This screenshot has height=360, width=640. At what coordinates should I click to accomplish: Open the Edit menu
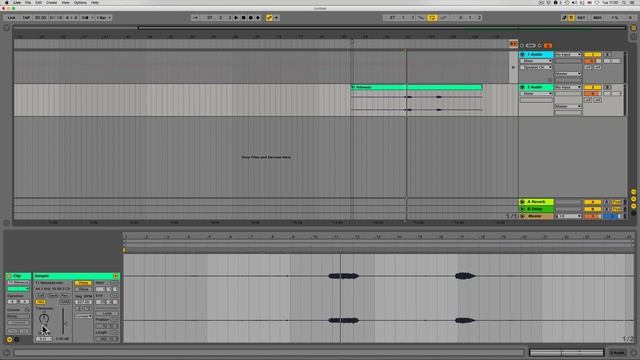click(38, 2)
